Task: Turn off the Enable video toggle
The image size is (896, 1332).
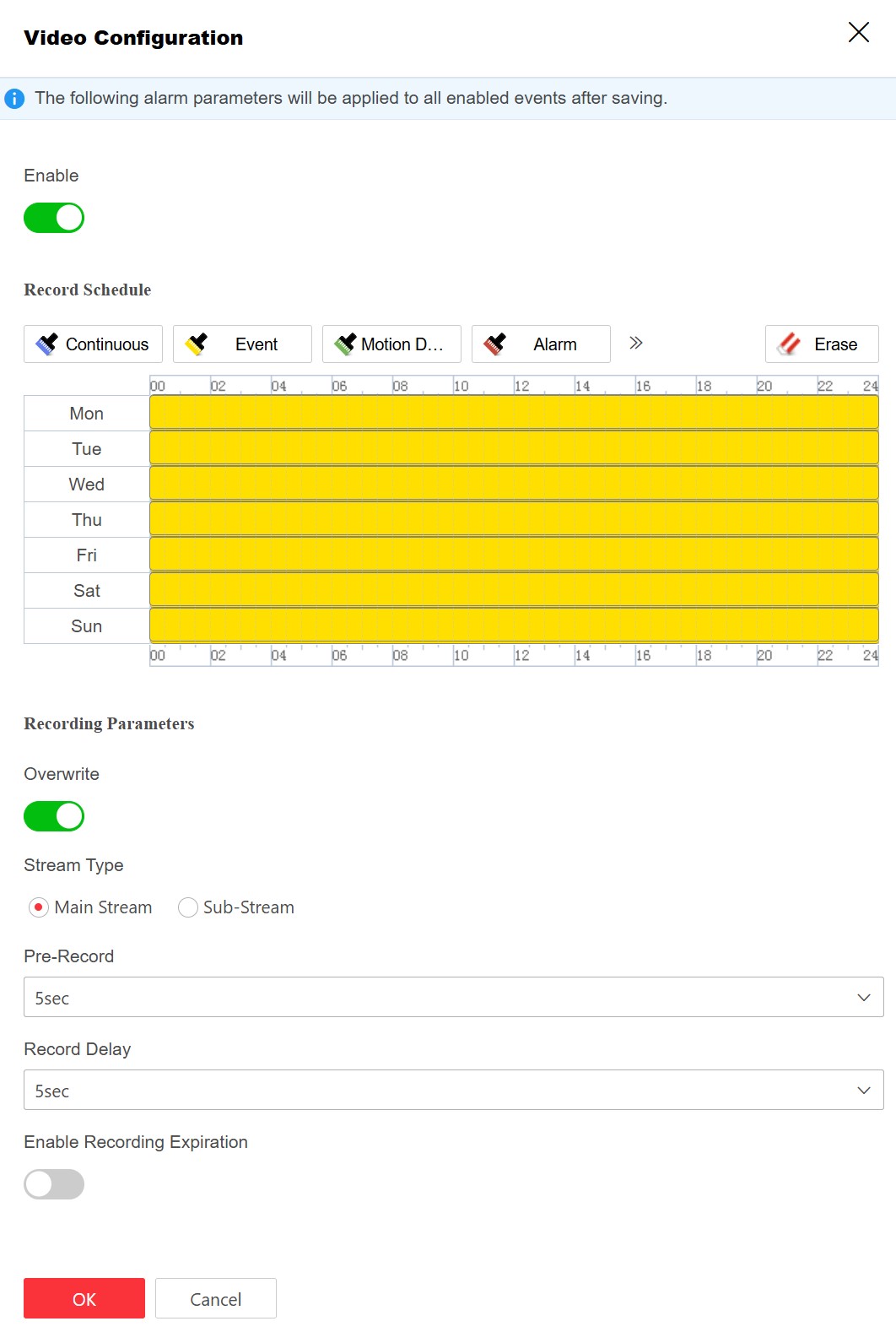Action: (x=54, y=218)
